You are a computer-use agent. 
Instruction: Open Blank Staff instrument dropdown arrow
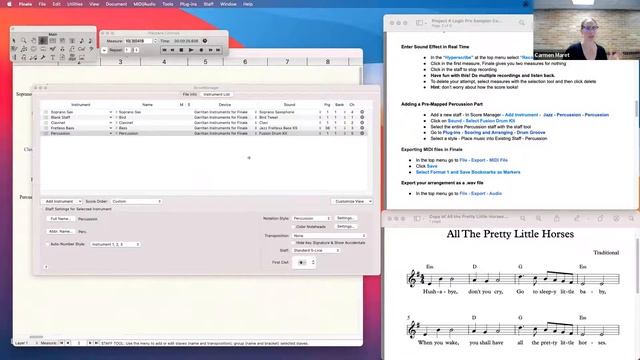click(111, 117)
